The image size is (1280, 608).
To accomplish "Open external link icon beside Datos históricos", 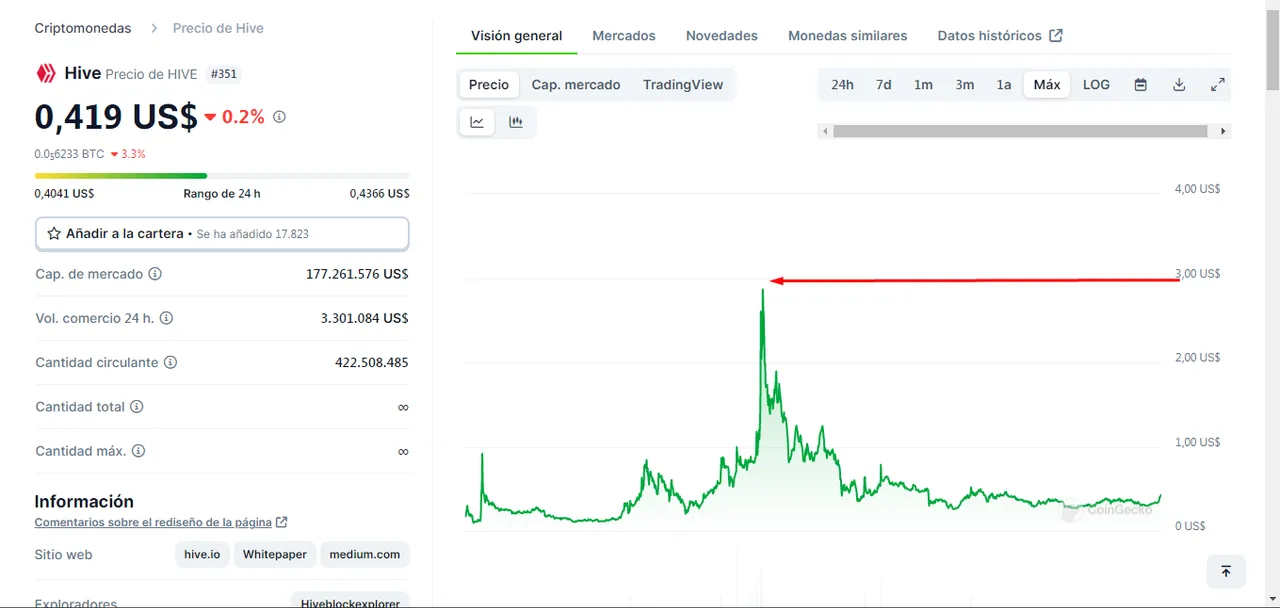I will click(1056, 35).
